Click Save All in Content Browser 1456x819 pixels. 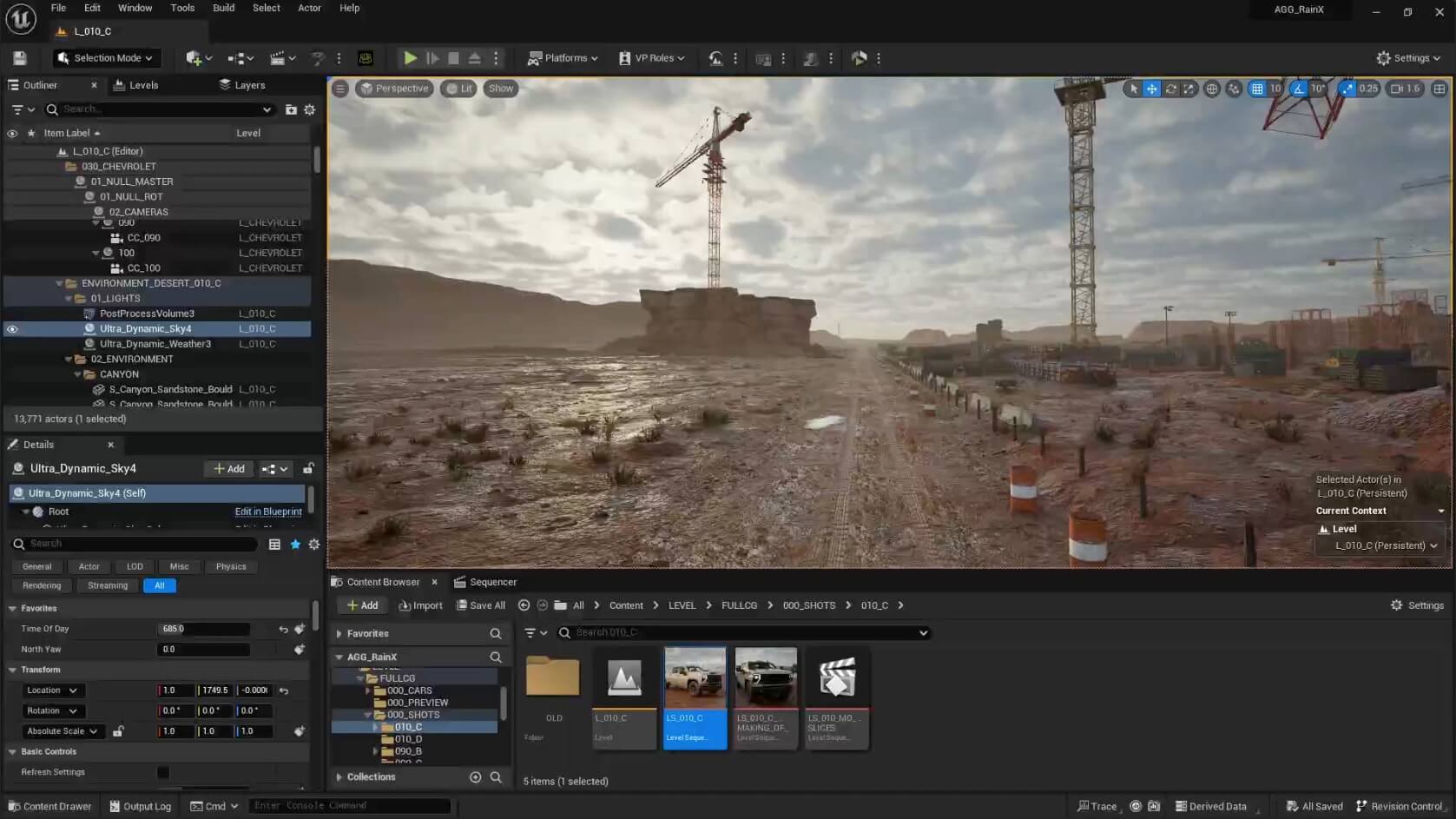click(481, 605)
